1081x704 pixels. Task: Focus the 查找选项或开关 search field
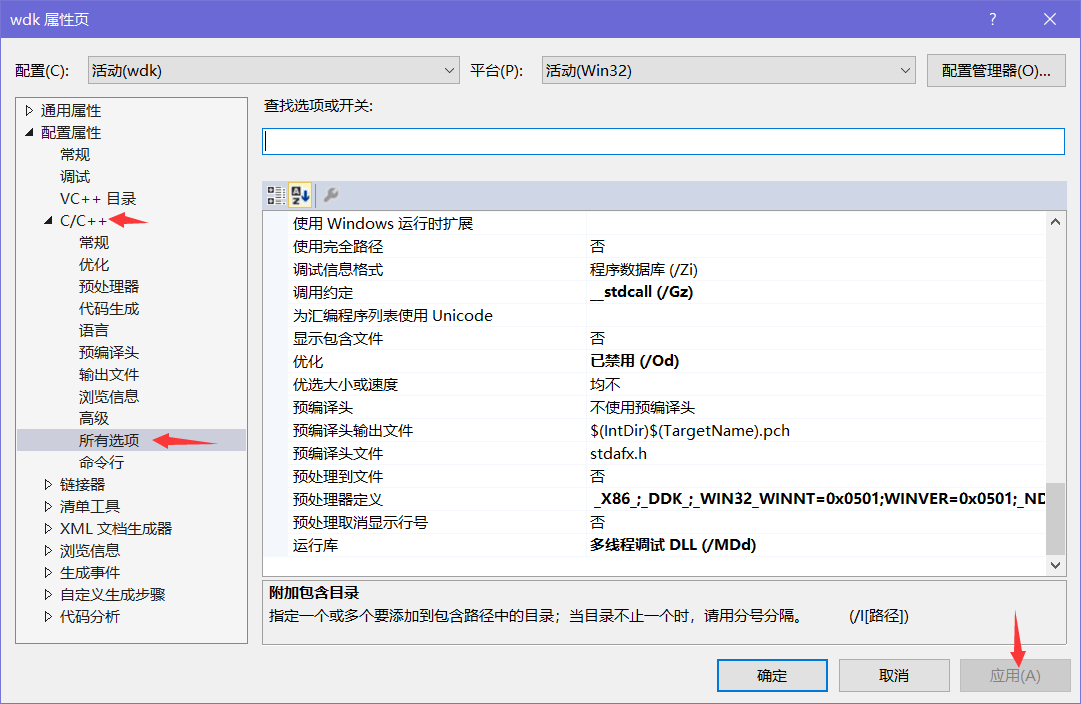[x=663, y=141]
